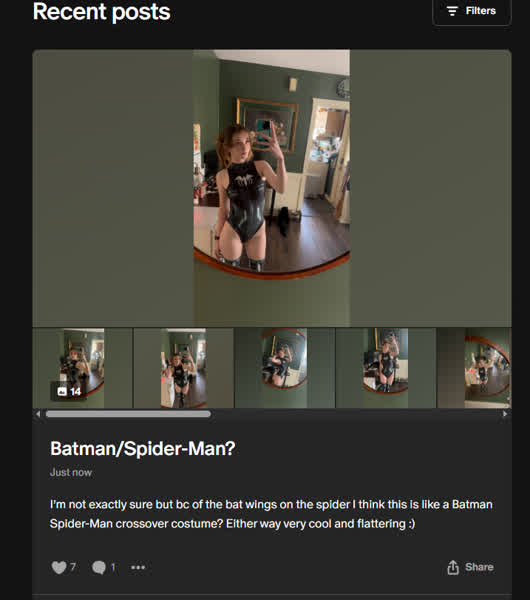Select the first gallery thumbnail

[x=82, y=368]
